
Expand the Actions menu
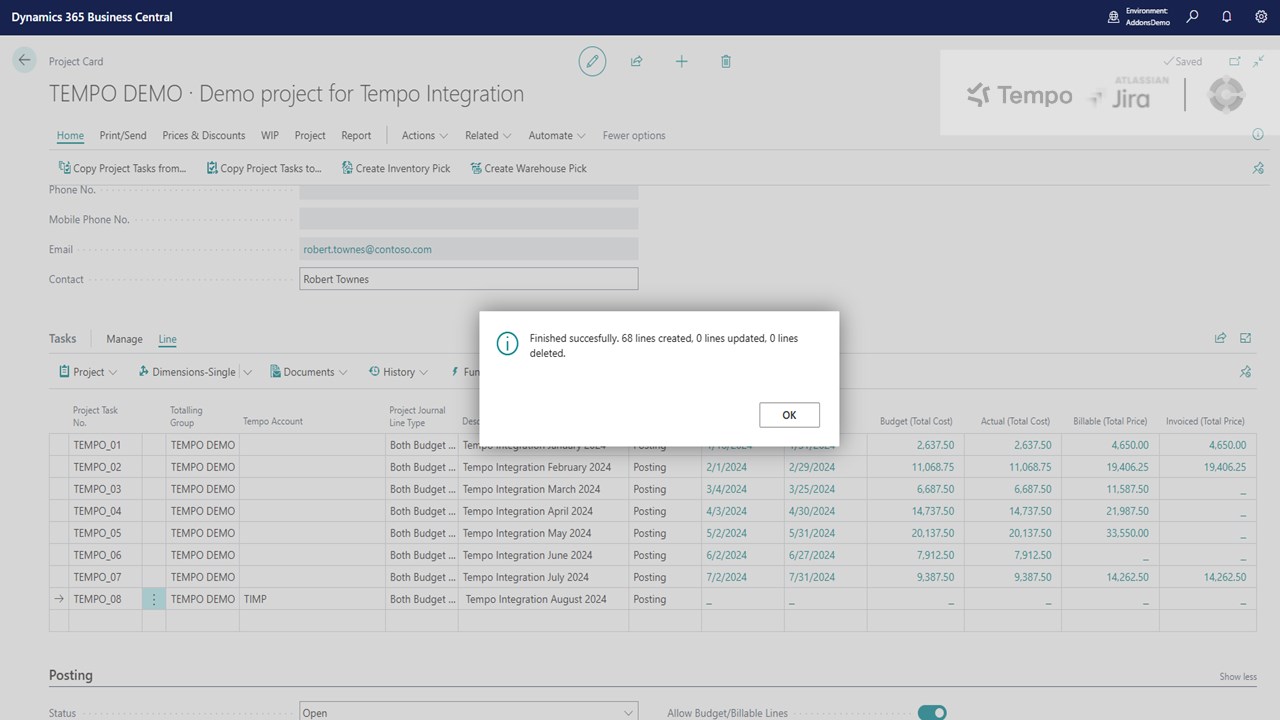point(425,135)
